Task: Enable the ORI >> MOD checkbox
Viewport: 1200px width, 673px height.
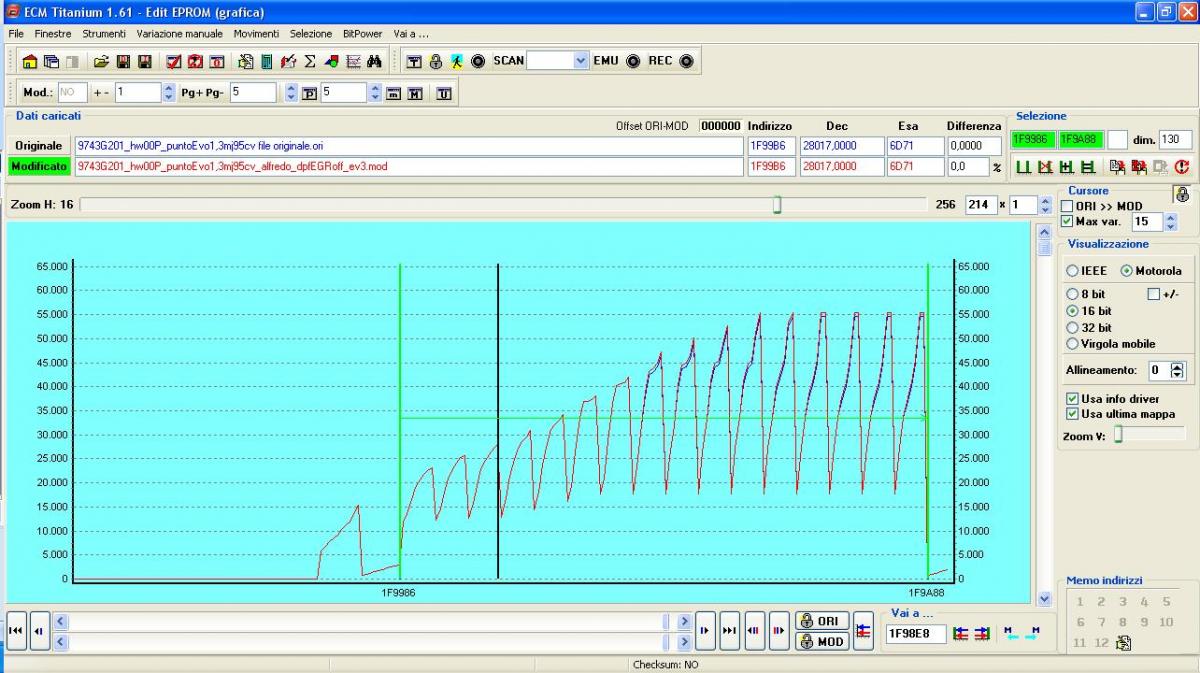Action: tap(1067, 206)
